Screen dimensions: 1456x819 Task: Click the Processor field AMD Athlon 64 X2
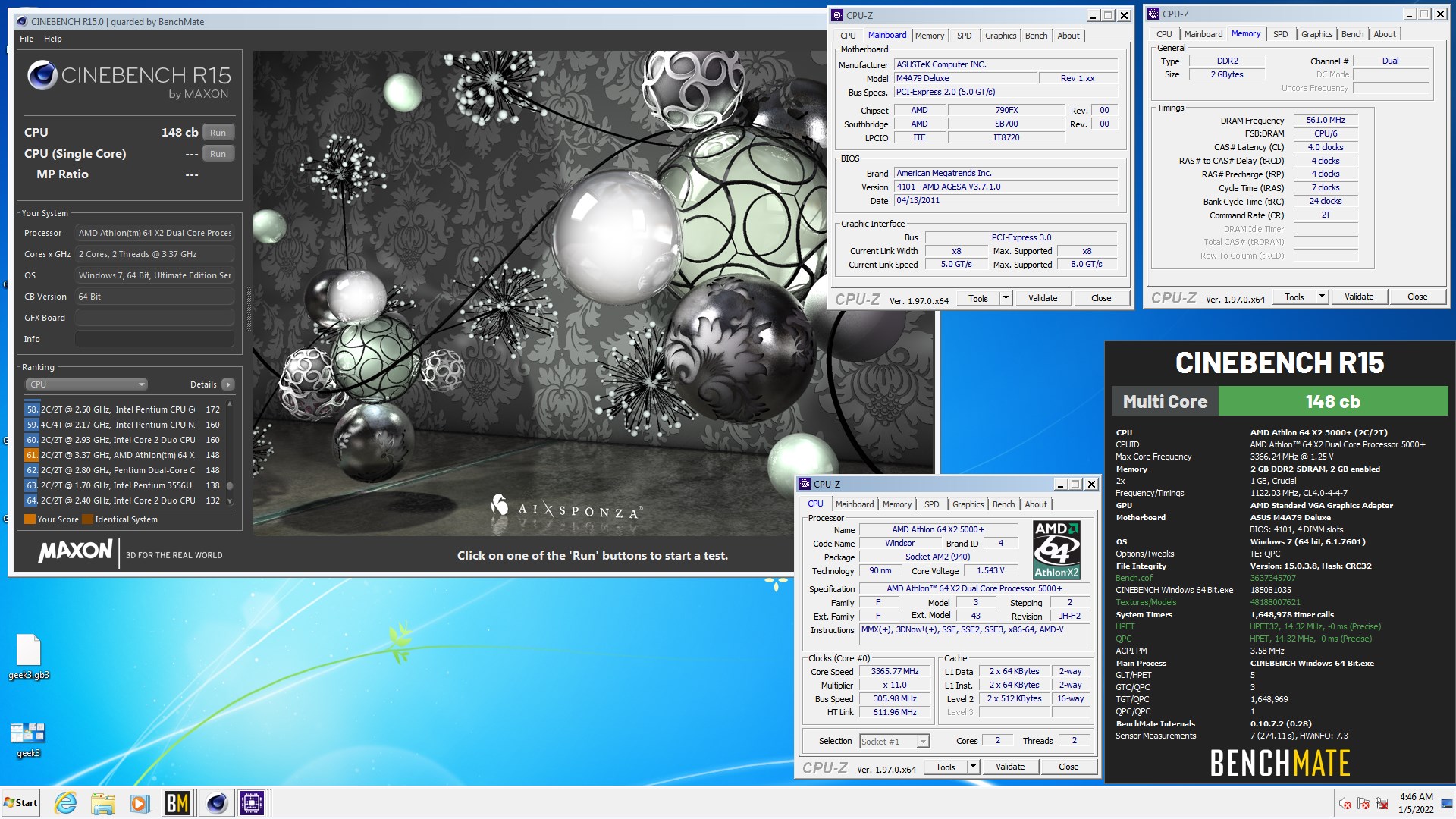(x=154, y=233)
